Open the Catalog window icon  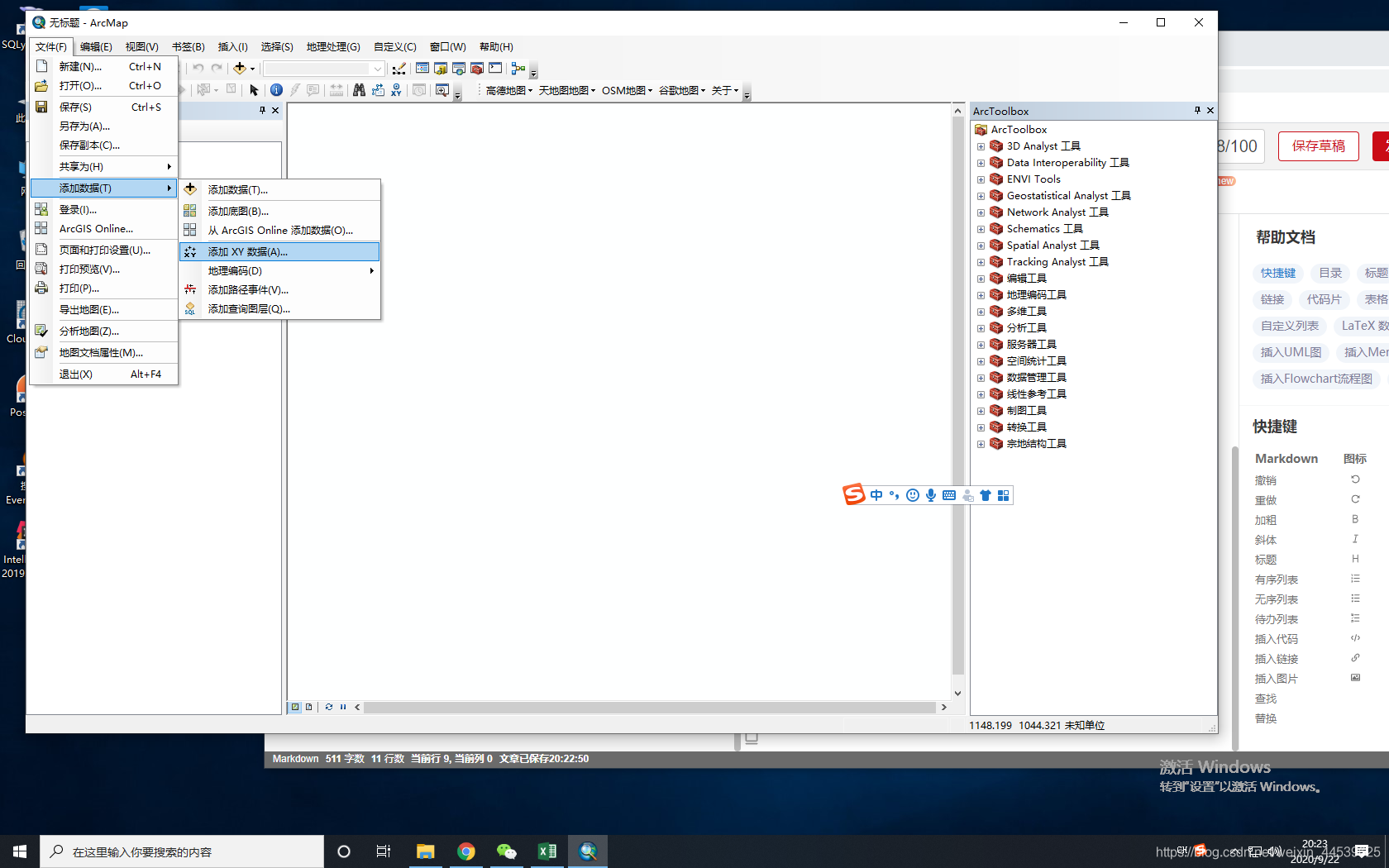tap(441, 68)
